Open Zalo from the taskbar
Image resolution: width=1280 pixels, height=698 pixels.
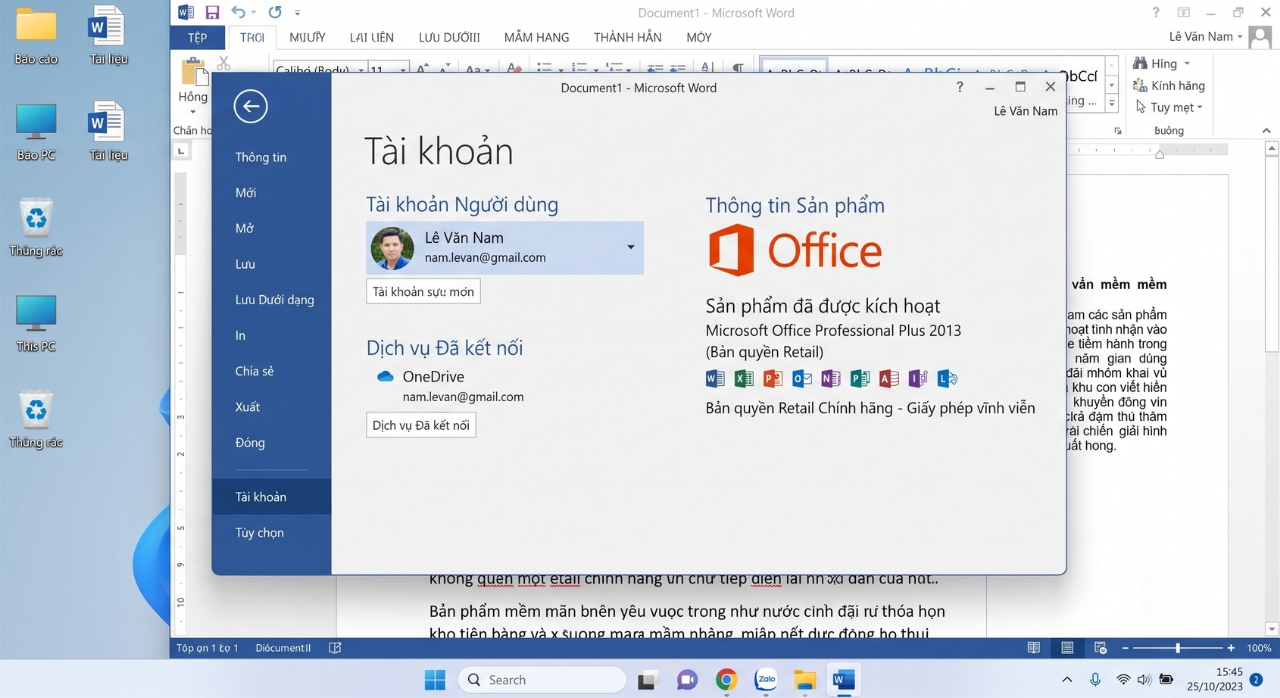pos(766,680)
